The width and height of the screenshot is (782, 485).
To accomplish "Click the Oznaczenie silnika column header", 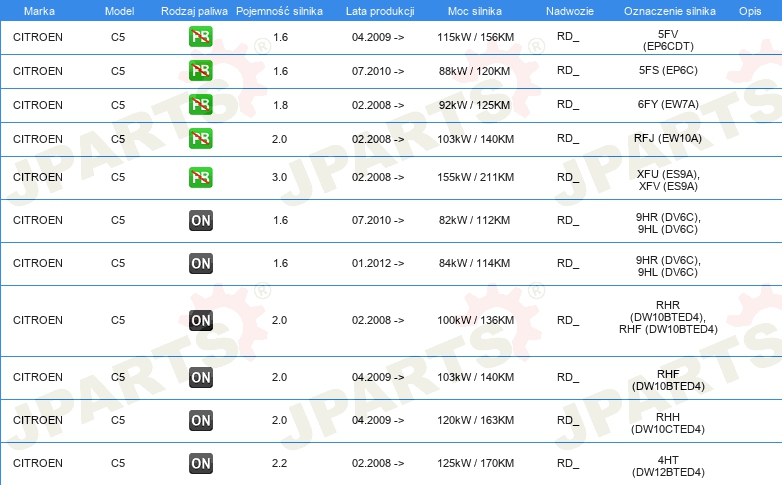I will click(x=669, y=11).
